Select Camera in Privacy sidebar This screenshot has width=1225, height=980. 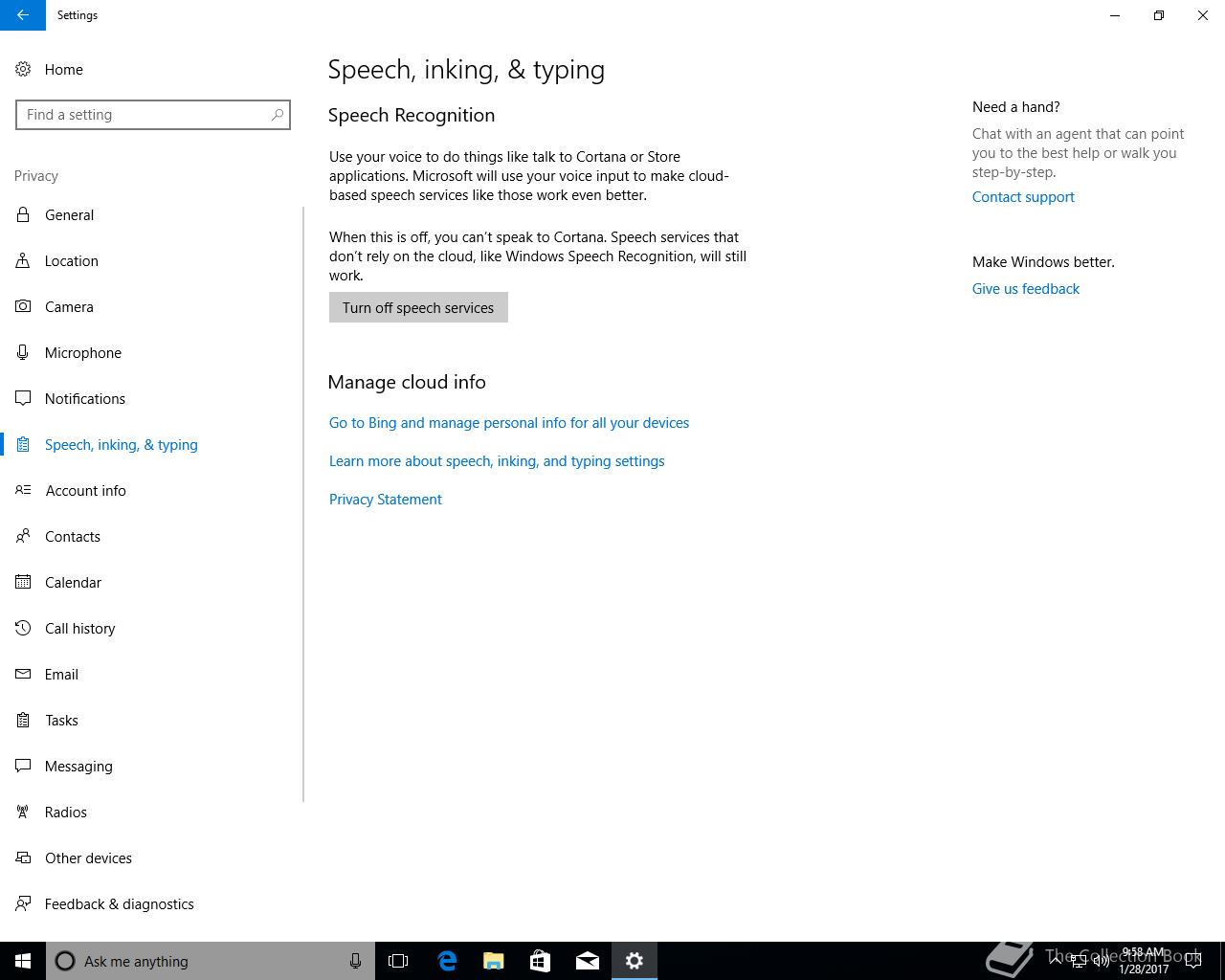pos(69,307)
